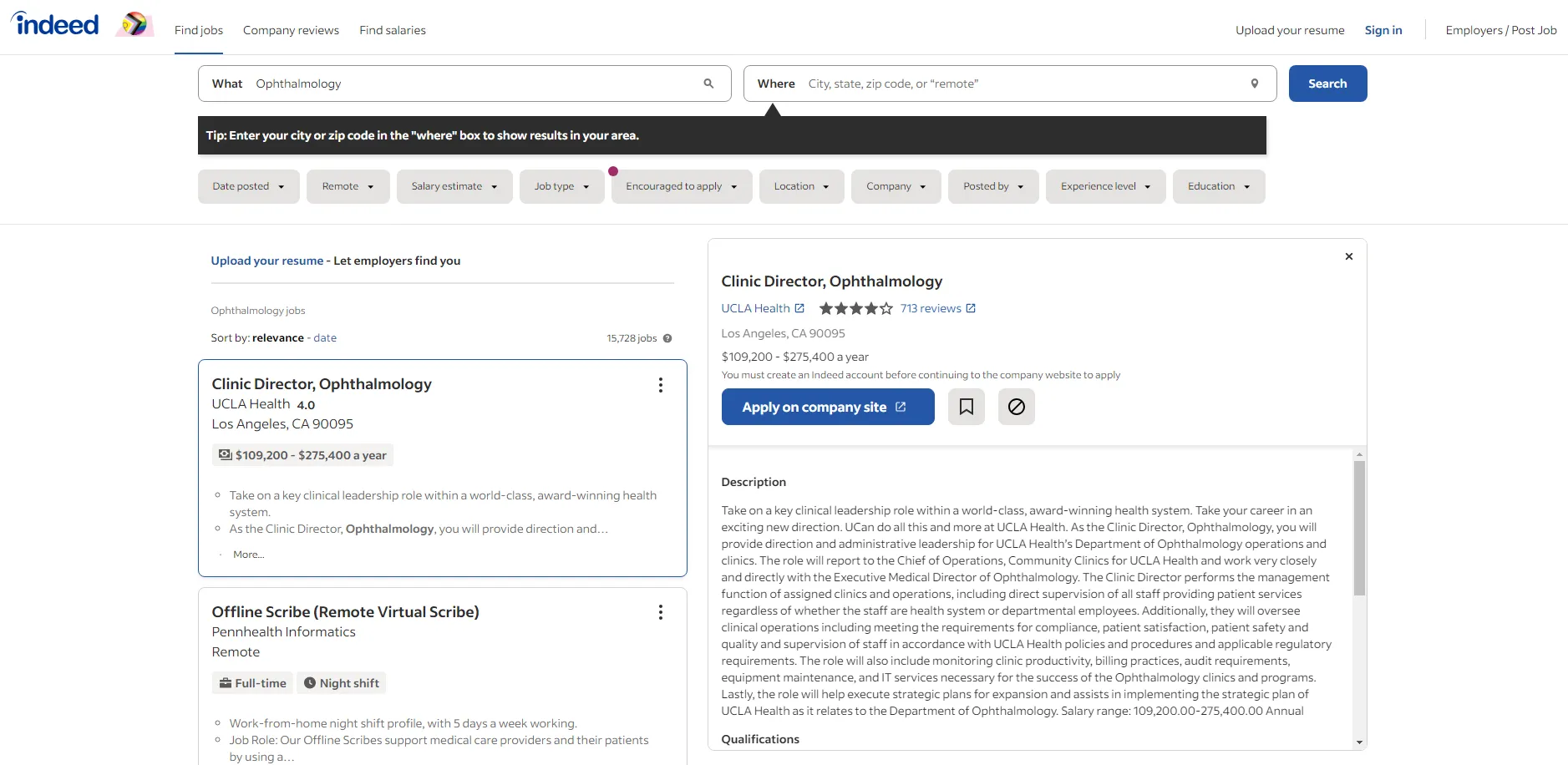Click Upload your resume link above results
The width and height of the screenshot is (1568, 765).
tap(267, 261)
